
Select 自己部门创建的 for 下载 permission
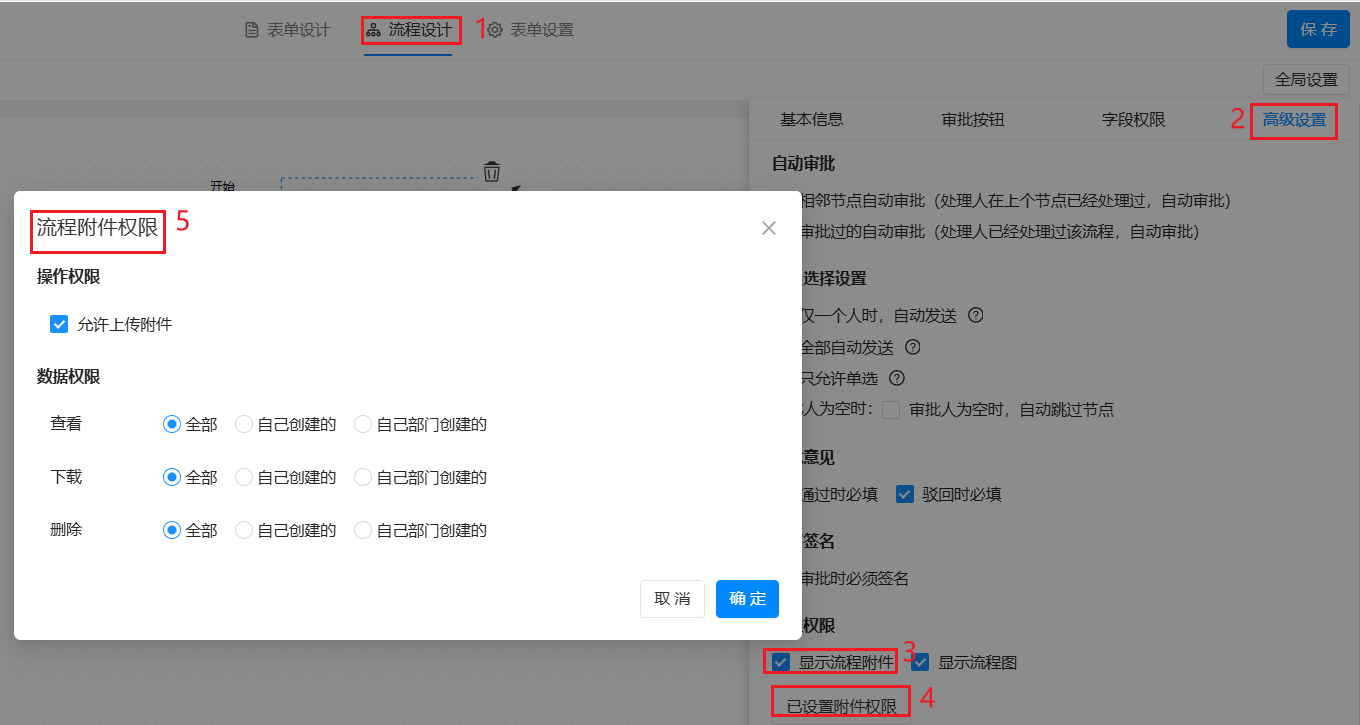363,477
